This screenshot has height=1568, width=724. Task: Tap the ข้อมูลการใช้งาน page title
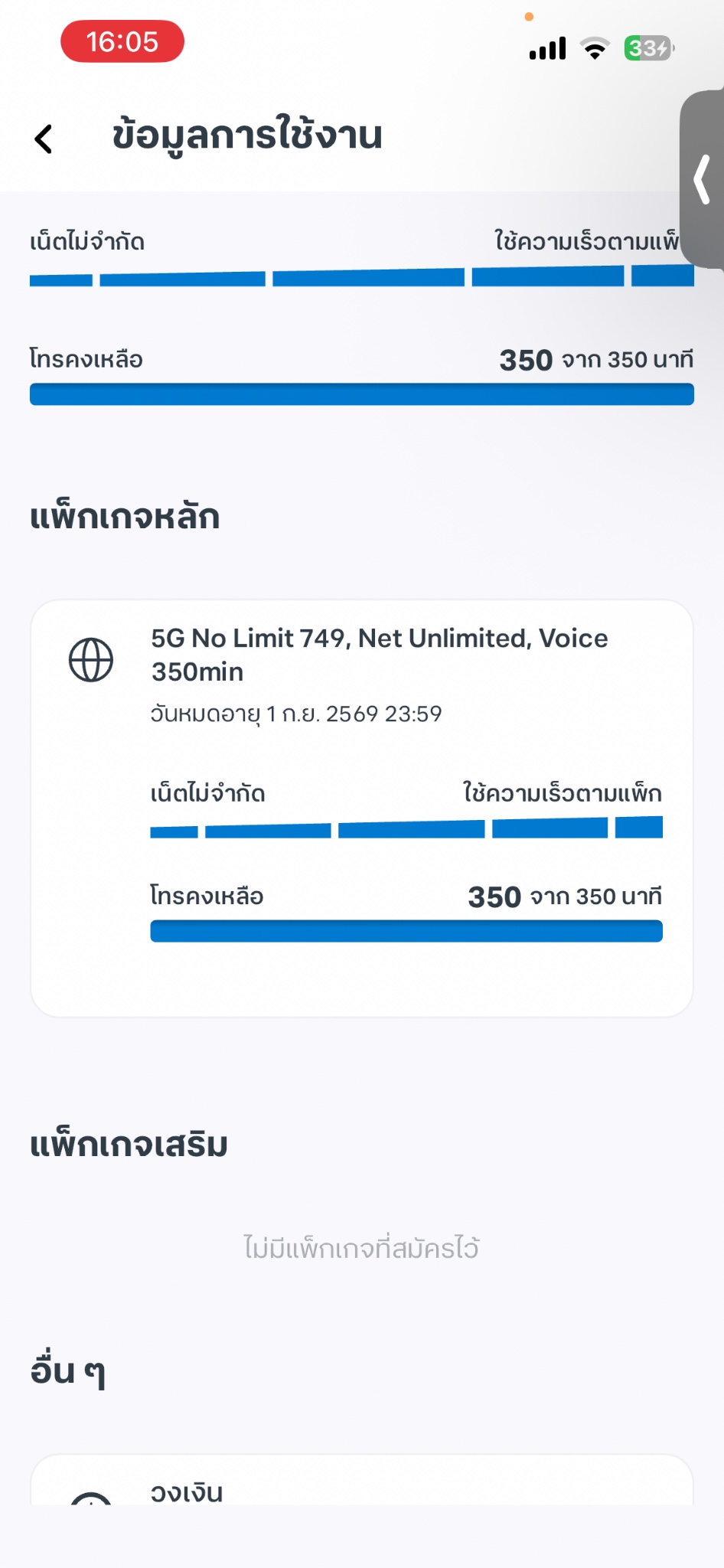pos(247,136)
